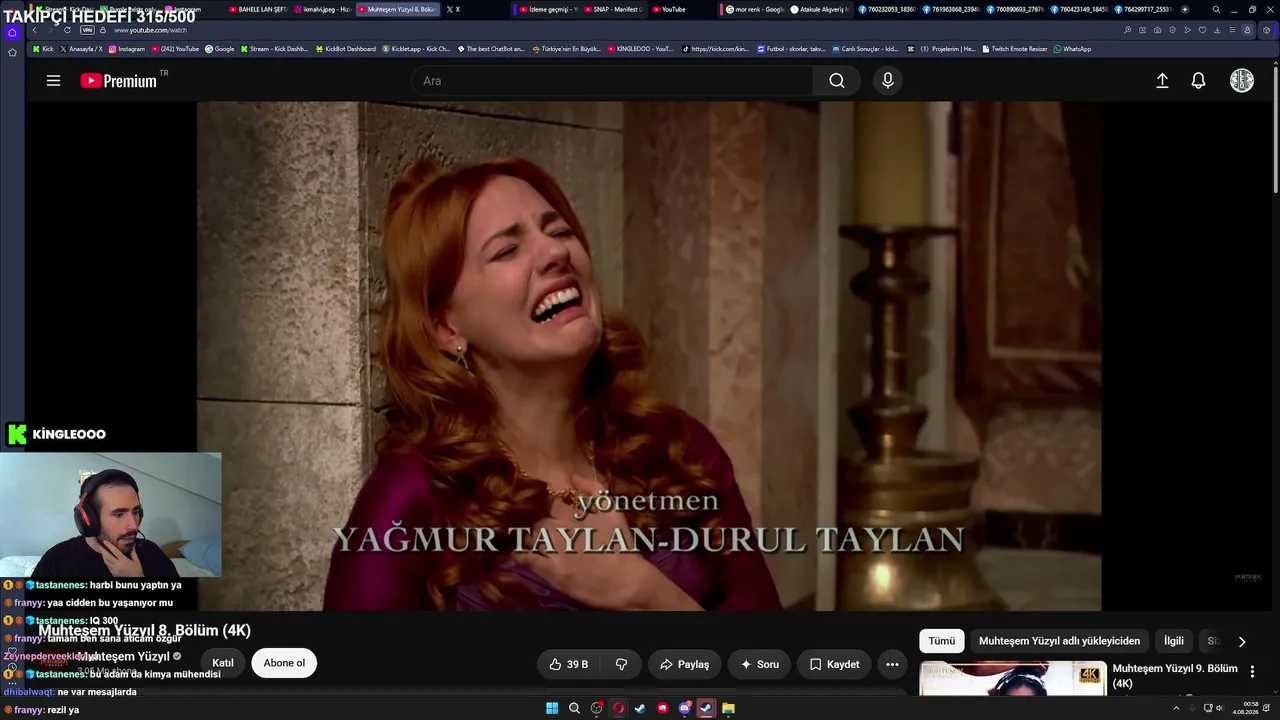Save the video with Kaydet
Viewport: 1280px width, 720px height.
click(x=834, y=664)
